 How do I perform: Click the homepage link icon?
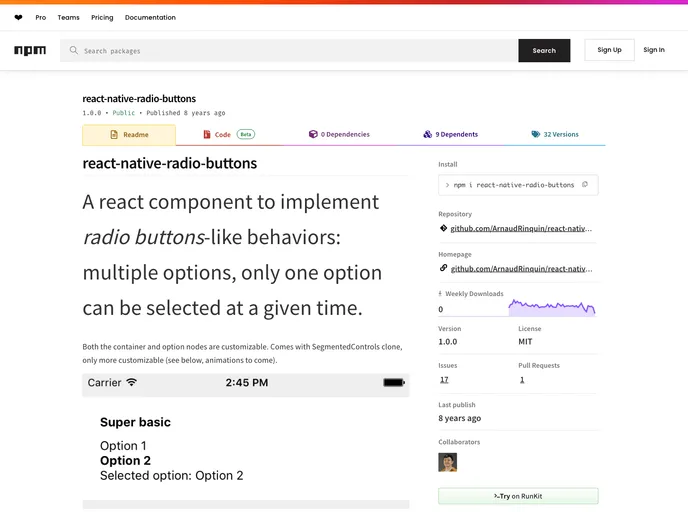443,268
